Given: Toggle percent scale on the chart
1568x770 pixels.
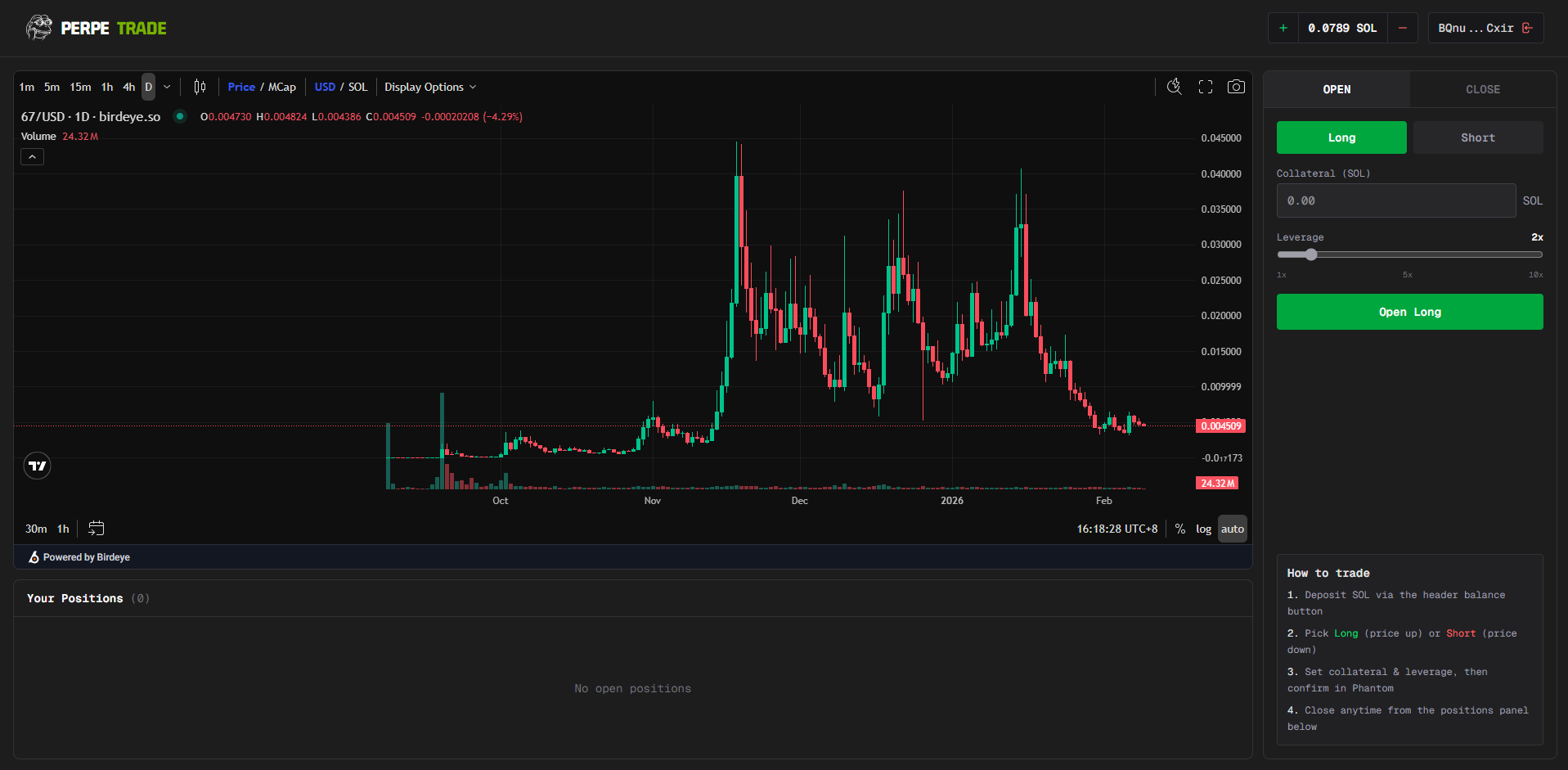Looking at the screenshot, I should (1179, 529).
